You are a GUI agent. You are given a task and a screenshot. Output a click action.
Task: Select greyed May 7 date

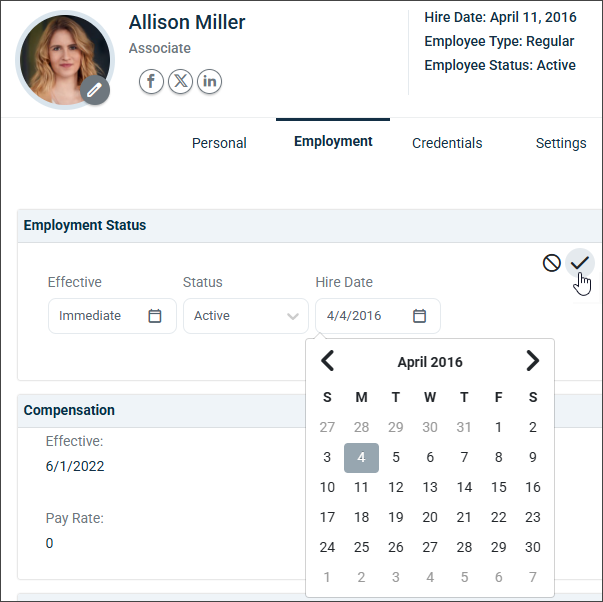[x=533, y=577]
